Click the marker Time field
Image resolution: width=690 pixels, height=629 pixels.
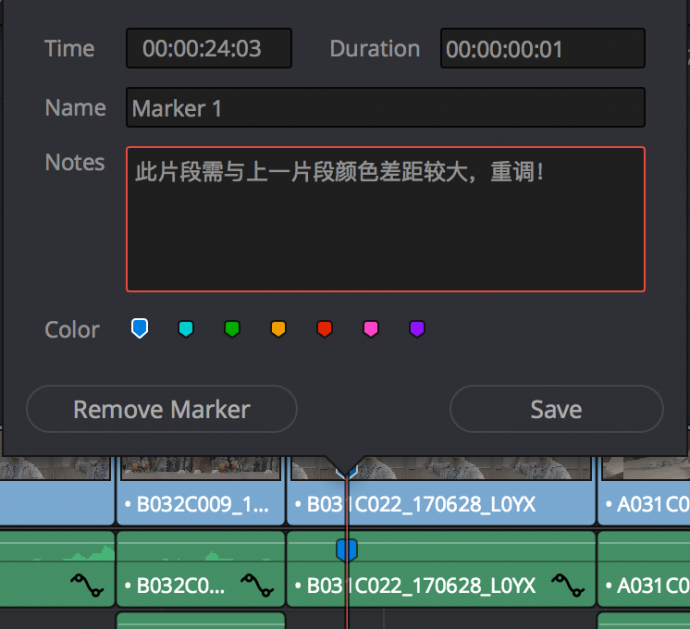208,48
